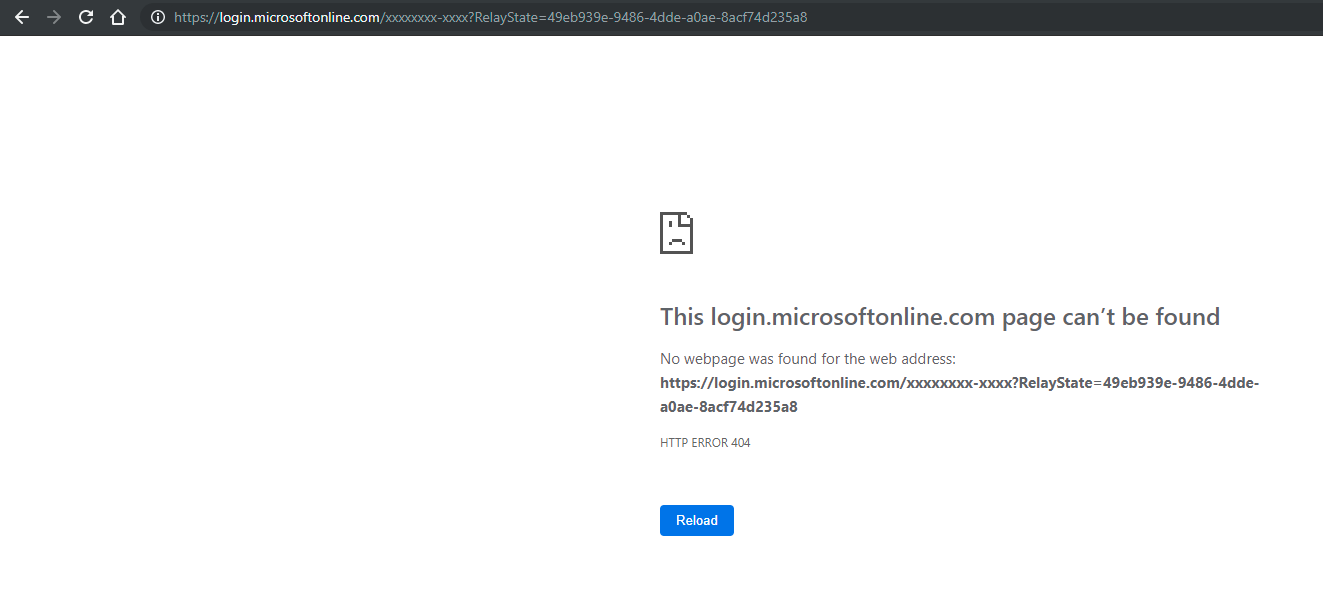This screenshot has height=604, width=1323.
Task: Click the blue Reload button
Action: 697,520
